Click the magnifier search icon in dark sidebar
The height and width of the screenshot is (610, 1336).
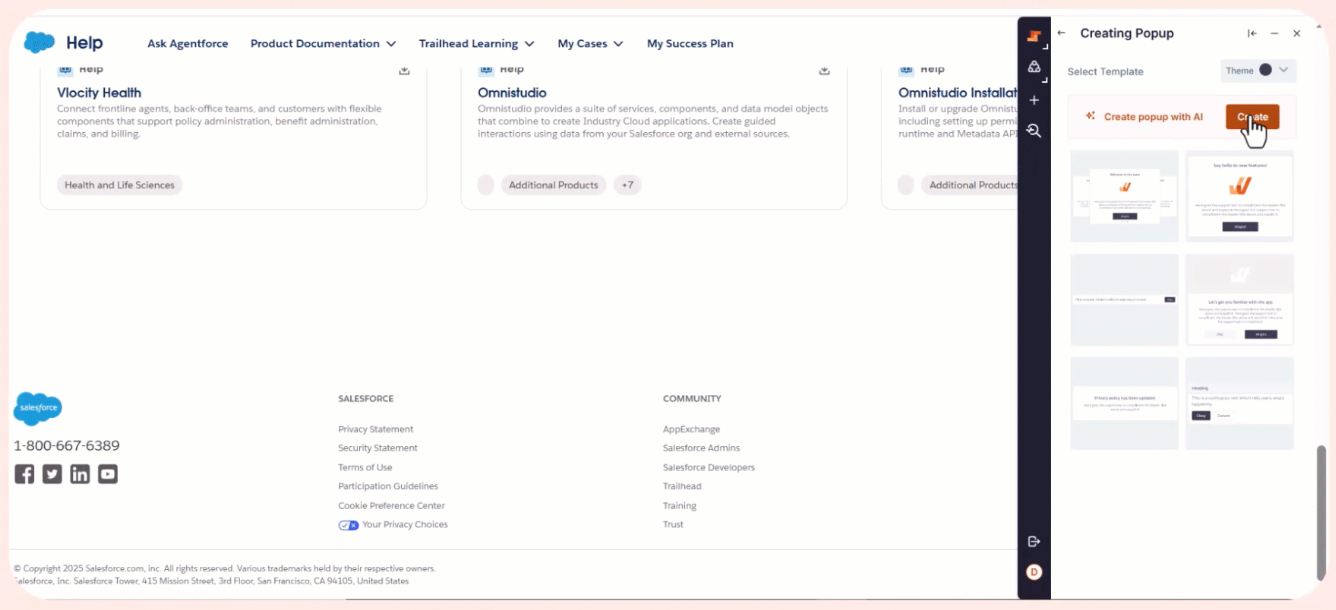coord(1034,131)
